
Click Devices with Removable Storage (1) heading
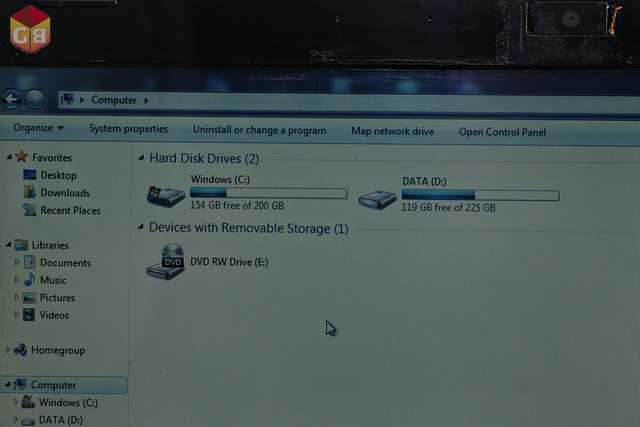249,228
